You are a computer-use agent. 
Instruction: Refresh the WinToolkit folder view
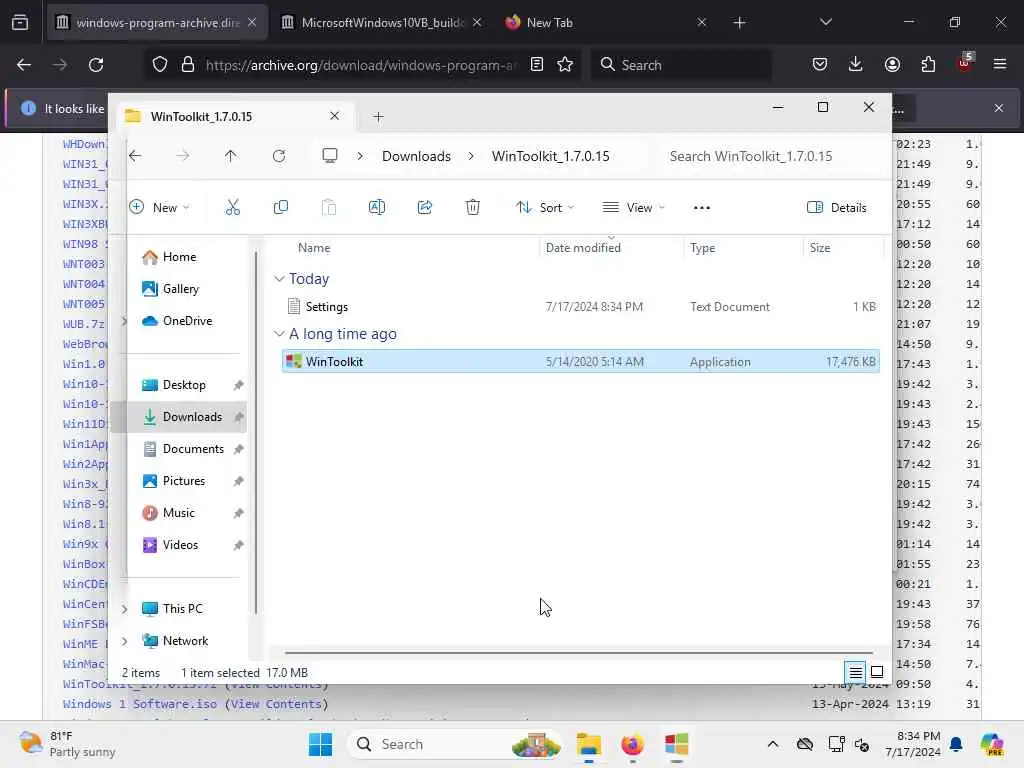[x=279, y=156]
